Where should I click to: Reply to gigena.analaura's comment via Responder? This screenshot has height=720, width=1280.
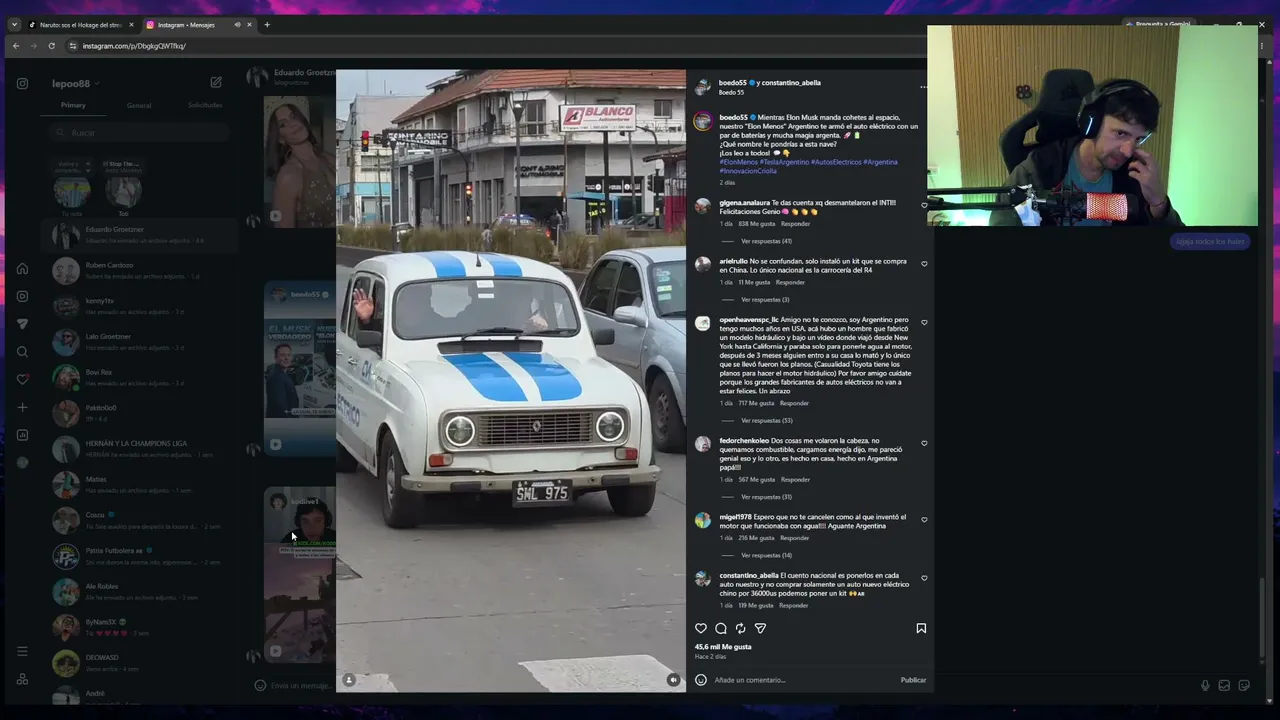coord(795,224)
